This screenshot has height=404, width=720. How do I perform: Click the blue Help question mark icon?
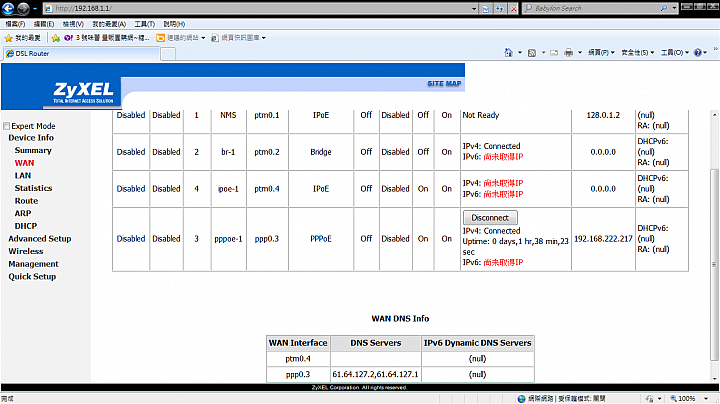click(x=698, y=53)
